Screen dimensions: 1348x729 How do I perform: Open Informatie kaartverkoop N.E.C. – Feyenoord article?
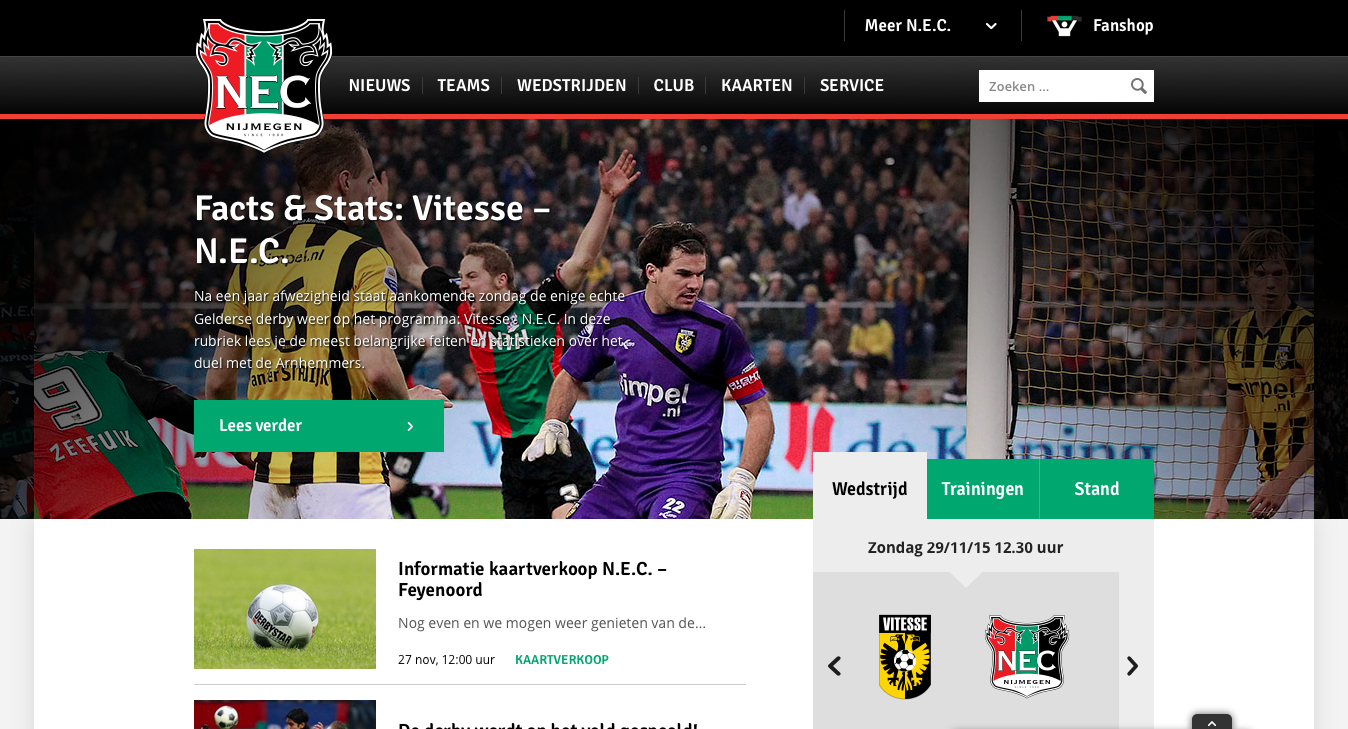[x=532, y=579]
